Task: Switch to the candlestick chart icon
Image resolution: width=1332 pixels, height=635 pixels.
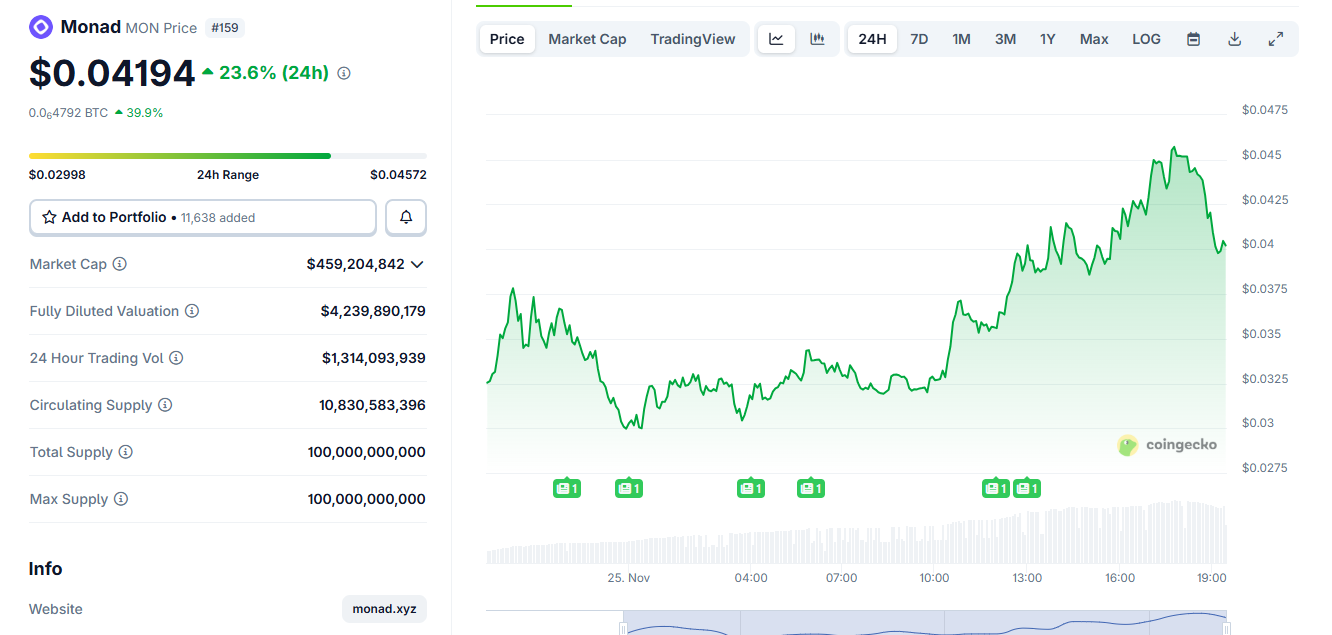Action: tap(818, 38)
